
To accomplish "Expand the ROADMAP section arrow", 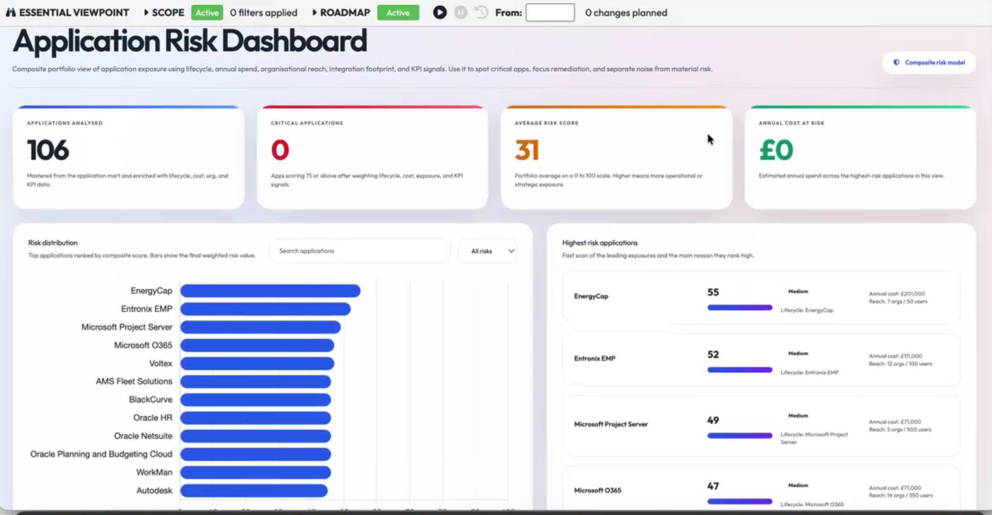I will [x=314, y=13].
